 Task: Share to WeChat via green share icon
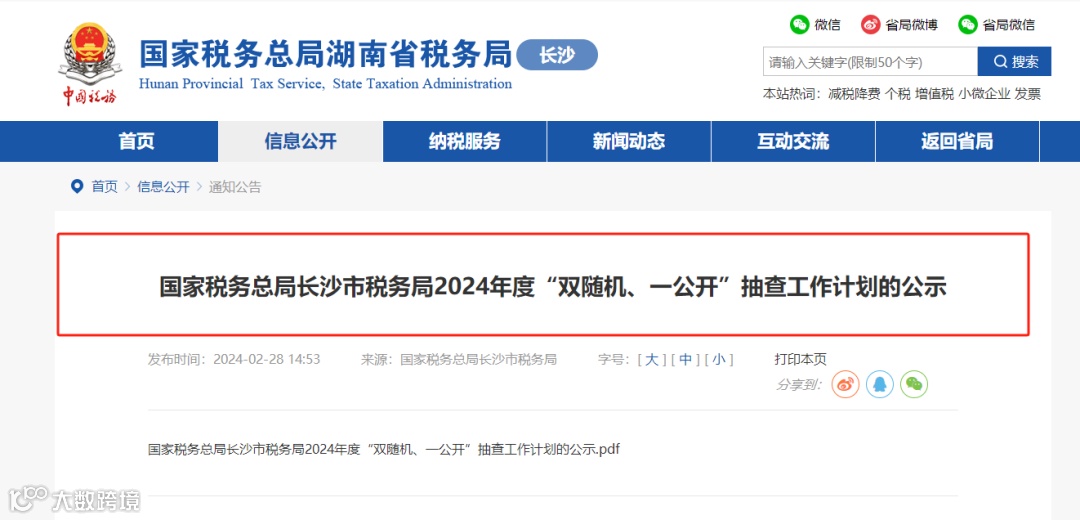click(914, 384)
